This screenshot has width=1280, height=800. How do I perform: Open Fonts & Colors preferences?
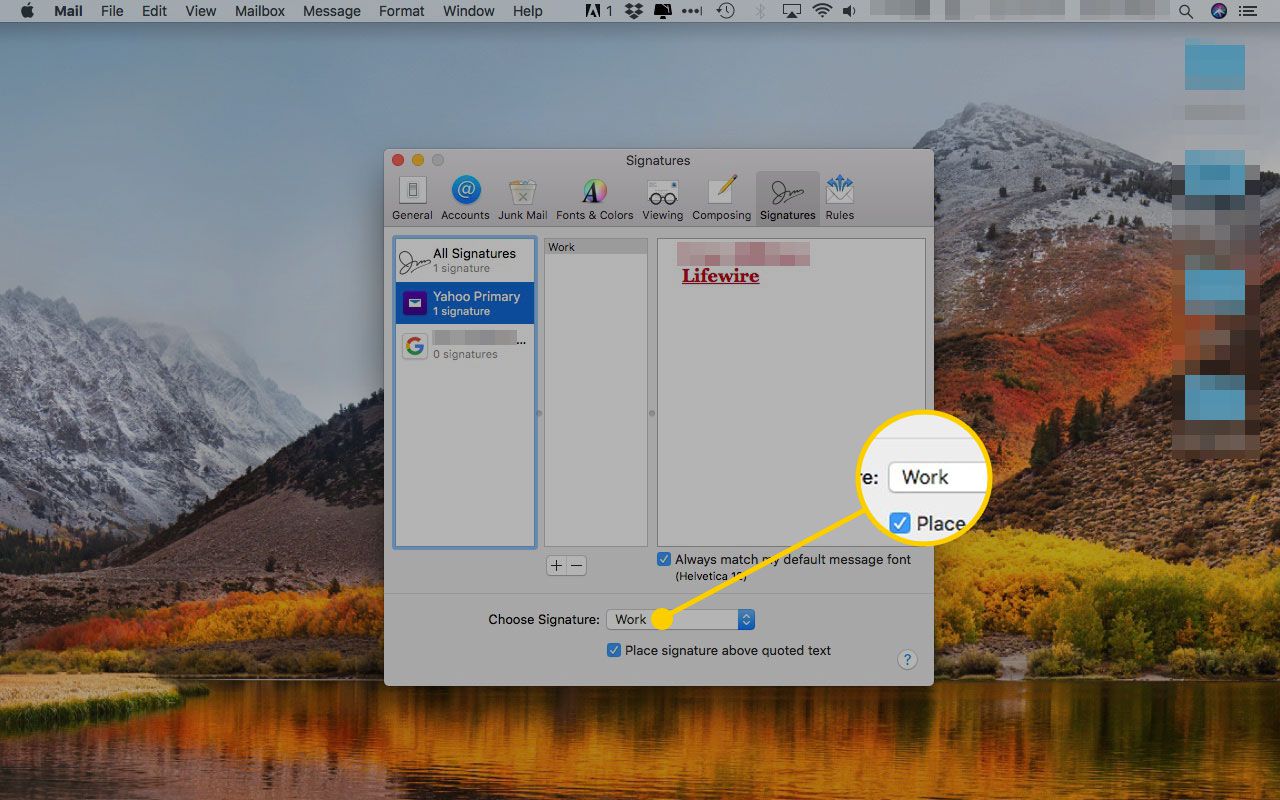point(594,197)
